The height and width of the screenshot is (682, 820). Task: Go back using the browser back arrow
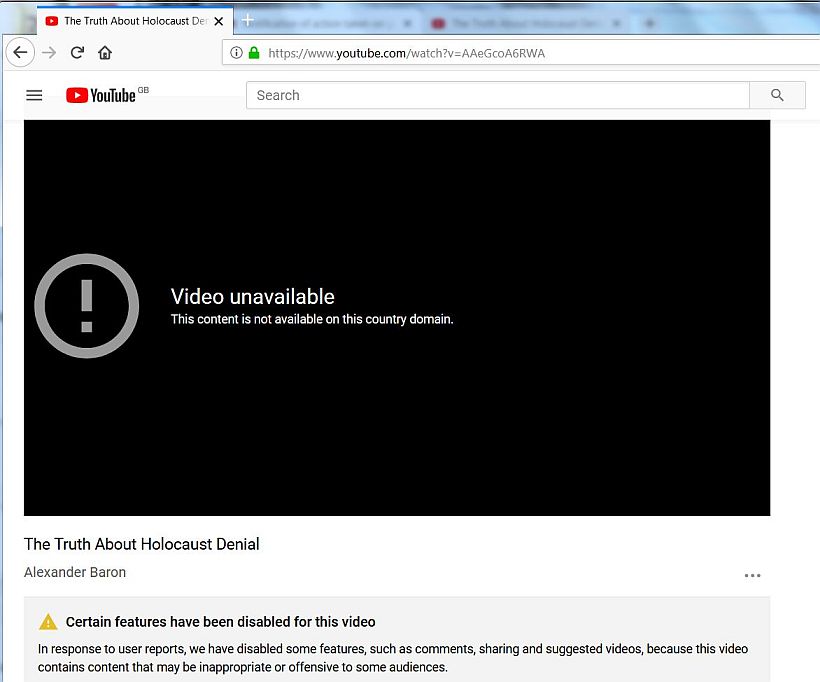[21, 53]
